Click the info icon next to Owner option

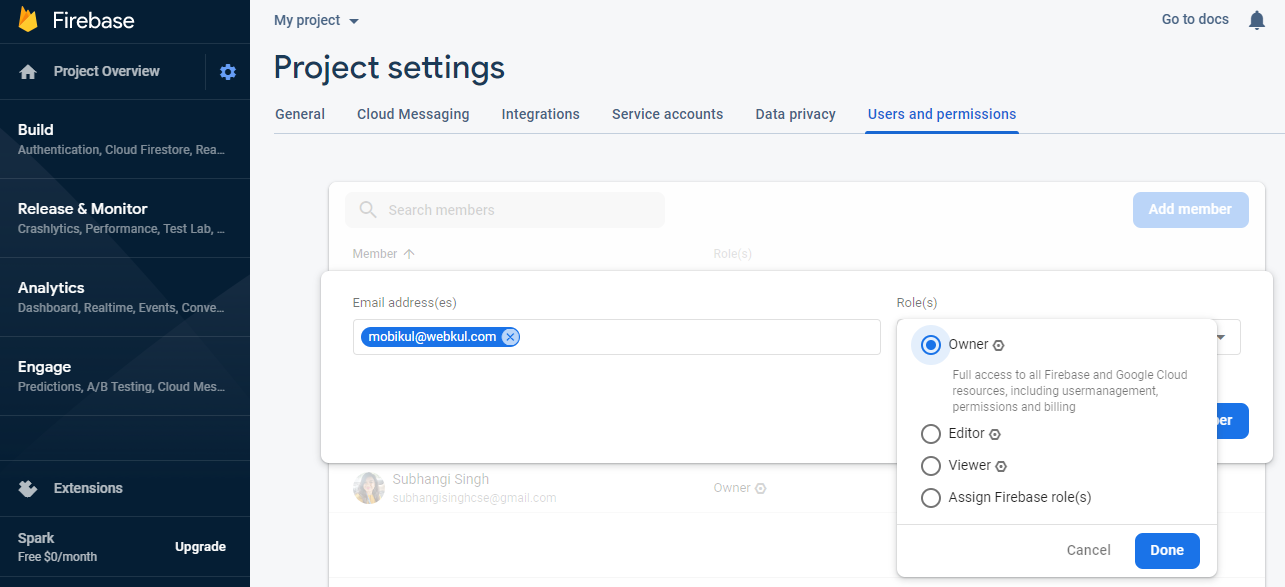998,346
